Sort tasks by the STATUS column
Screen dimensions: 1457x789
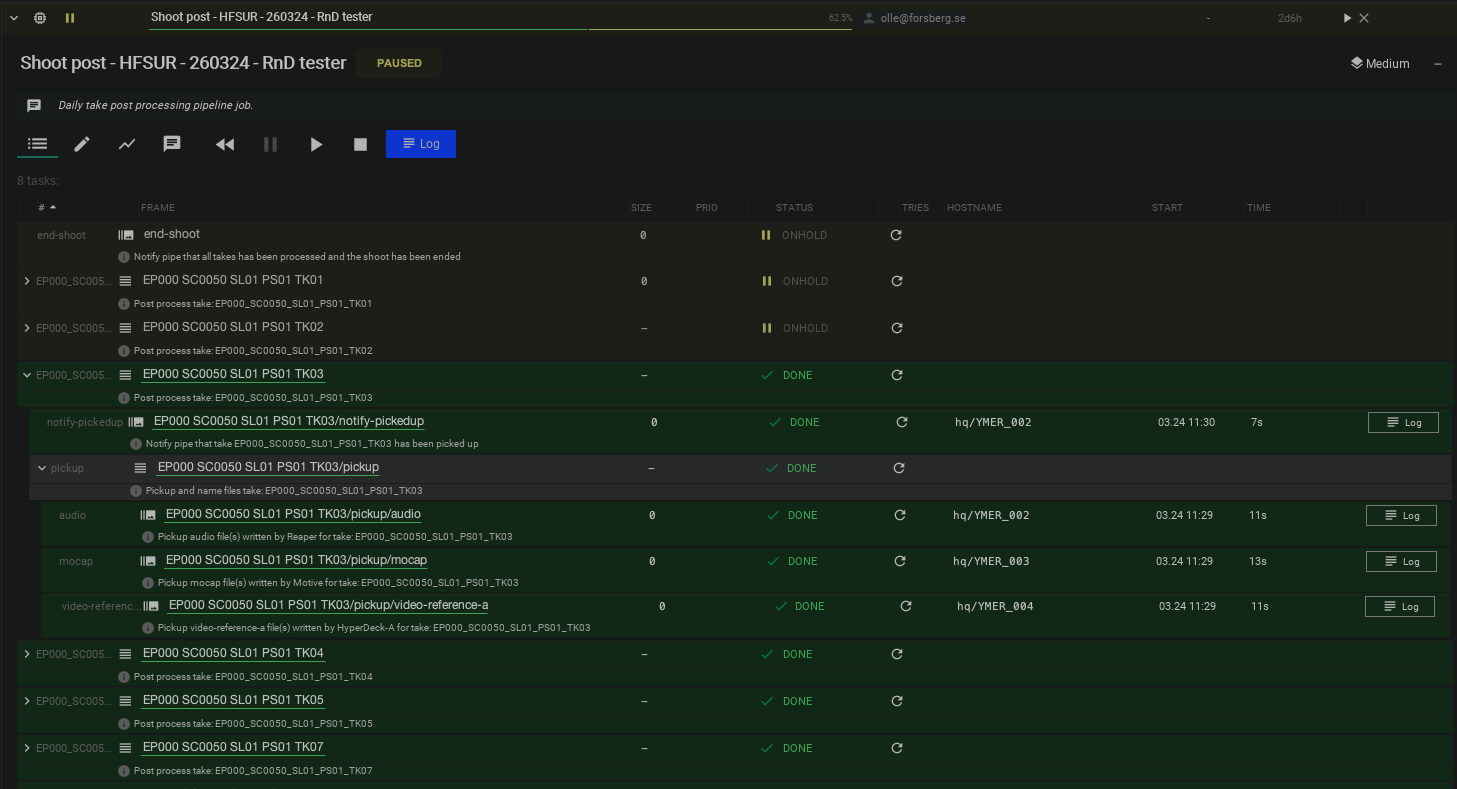pos(794,208)
